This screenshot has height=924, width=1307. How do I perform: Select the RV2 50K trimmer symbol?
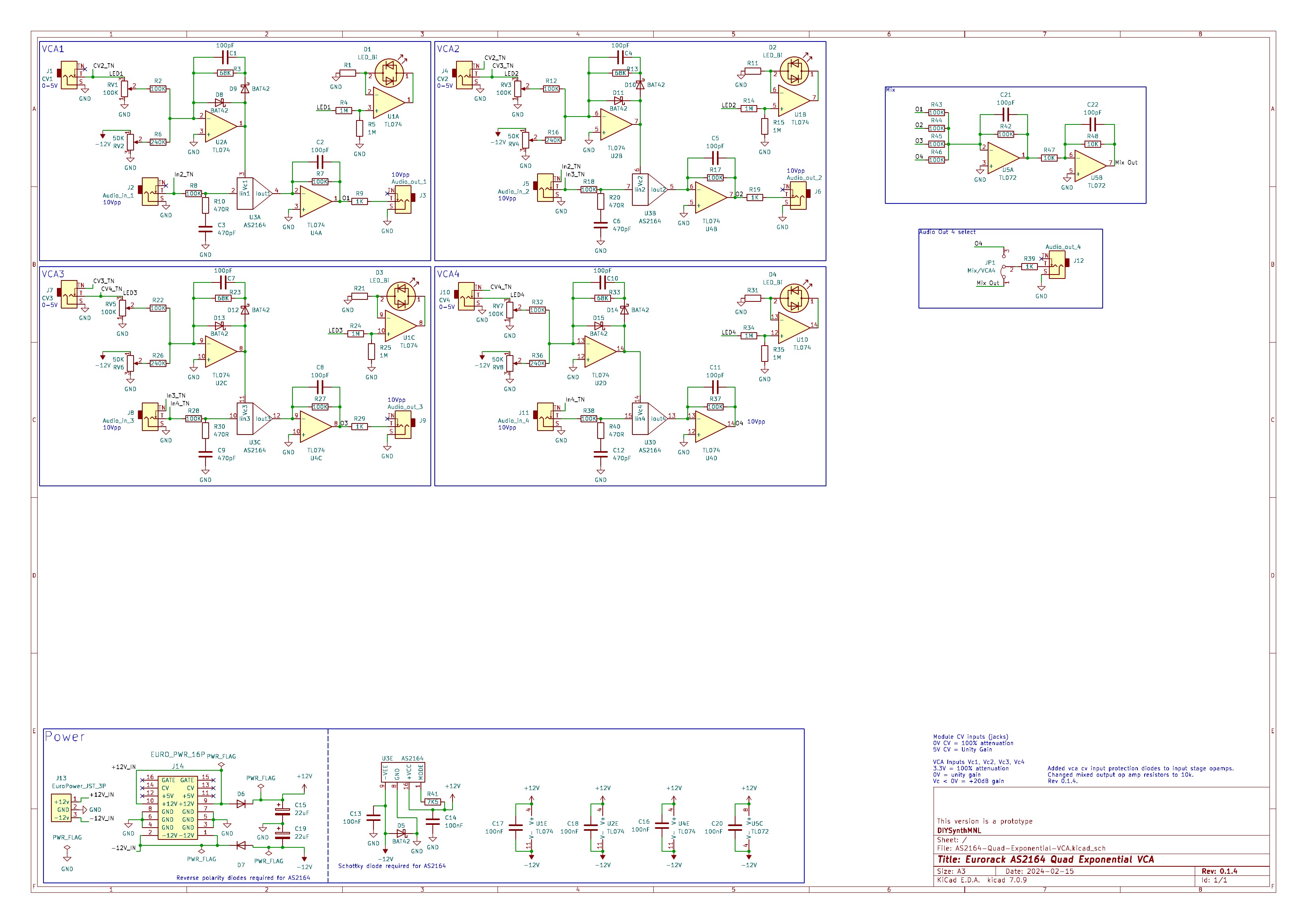[x=130, y=142]
